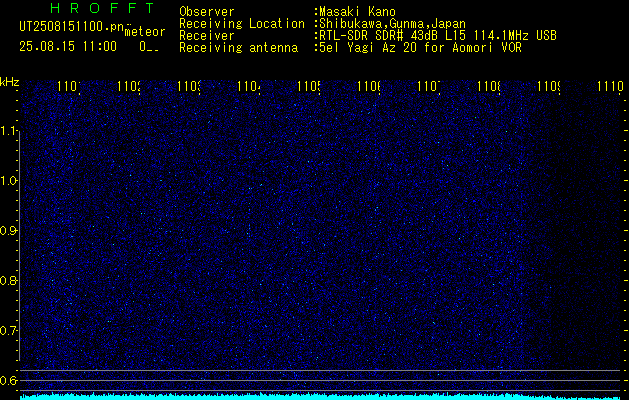The height and width of the screenshot is (400, 629).
Task: Click the 1107 time marker
Action: point(429,86)
